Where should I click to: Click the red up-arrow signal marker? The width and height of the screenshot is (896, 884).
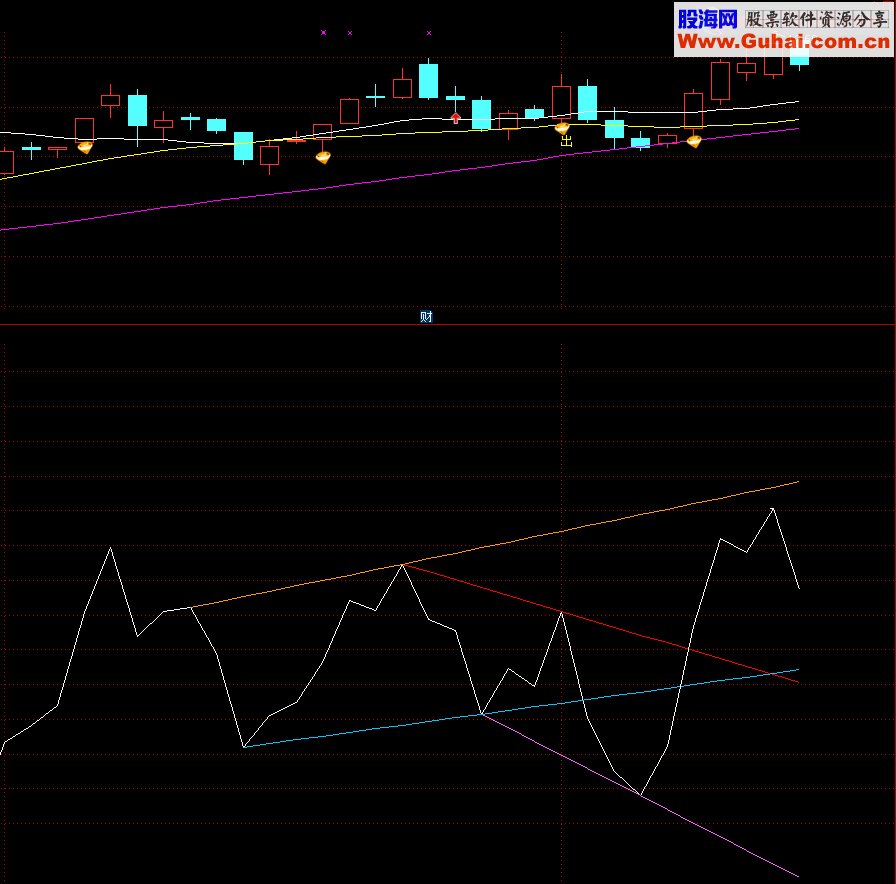455,118
